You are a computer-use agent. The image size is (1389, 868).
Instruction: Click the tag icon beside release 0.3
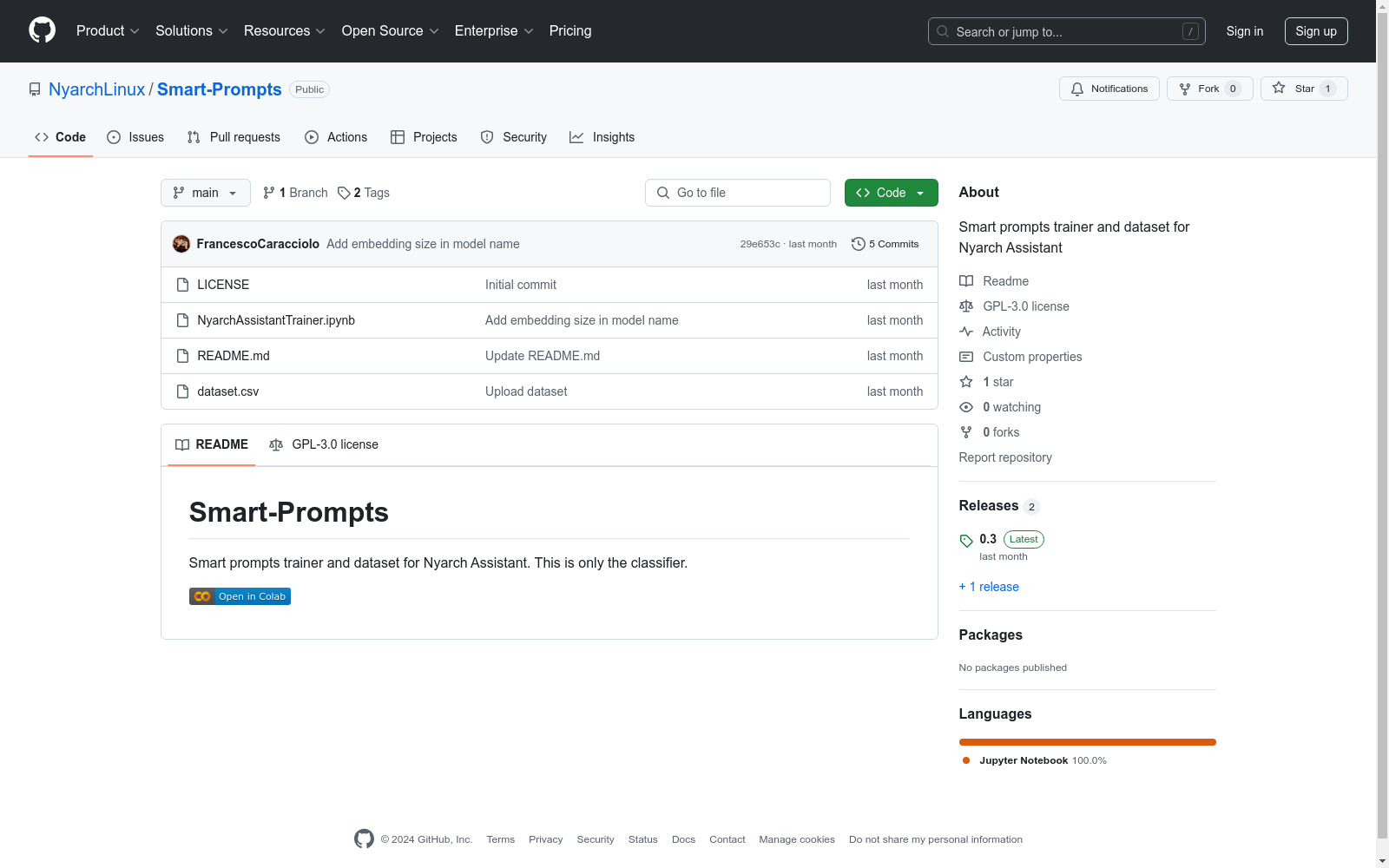coord(966,541)
